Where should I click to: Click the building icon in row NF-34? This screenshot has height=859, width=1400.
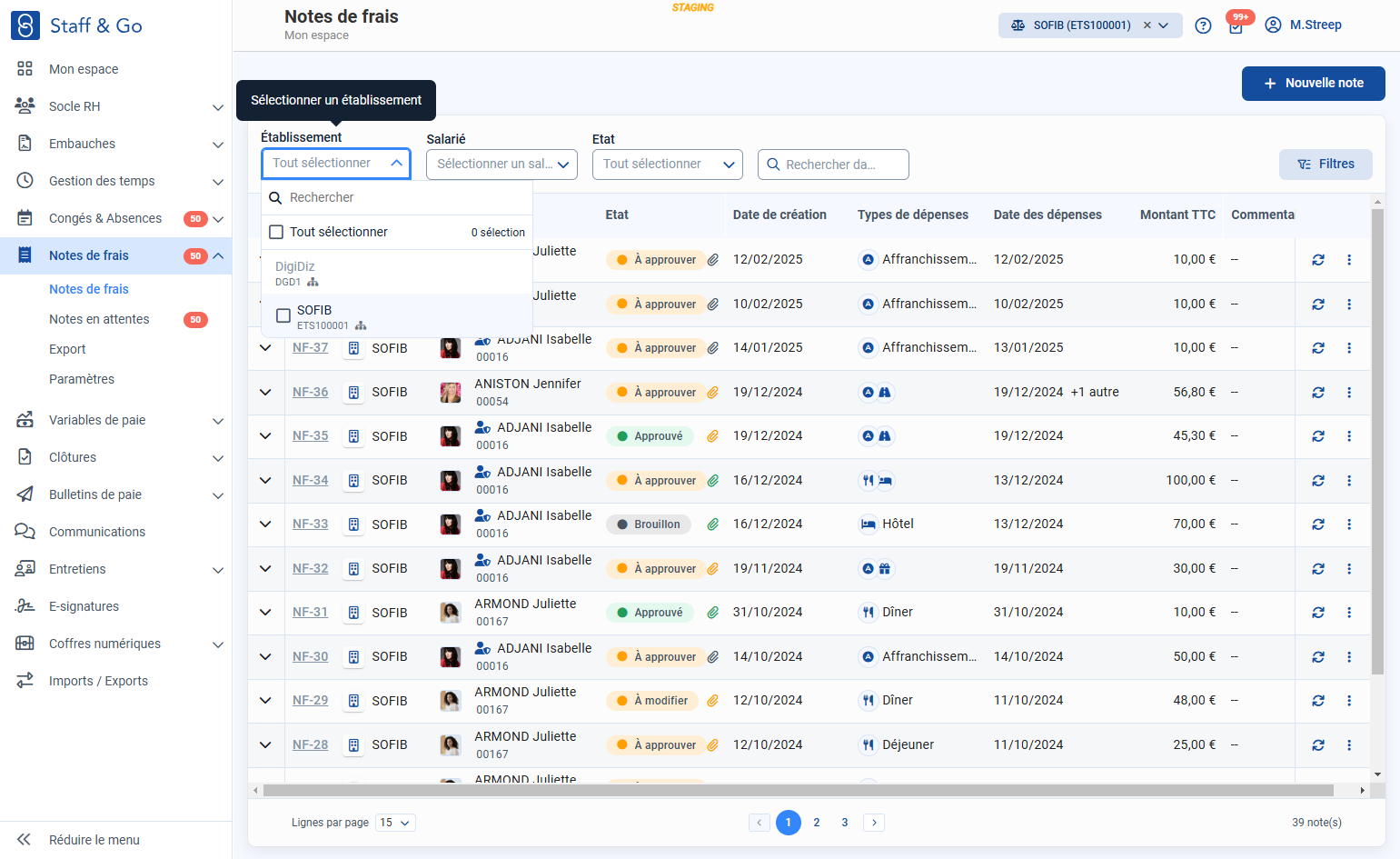tap(354, 481)
